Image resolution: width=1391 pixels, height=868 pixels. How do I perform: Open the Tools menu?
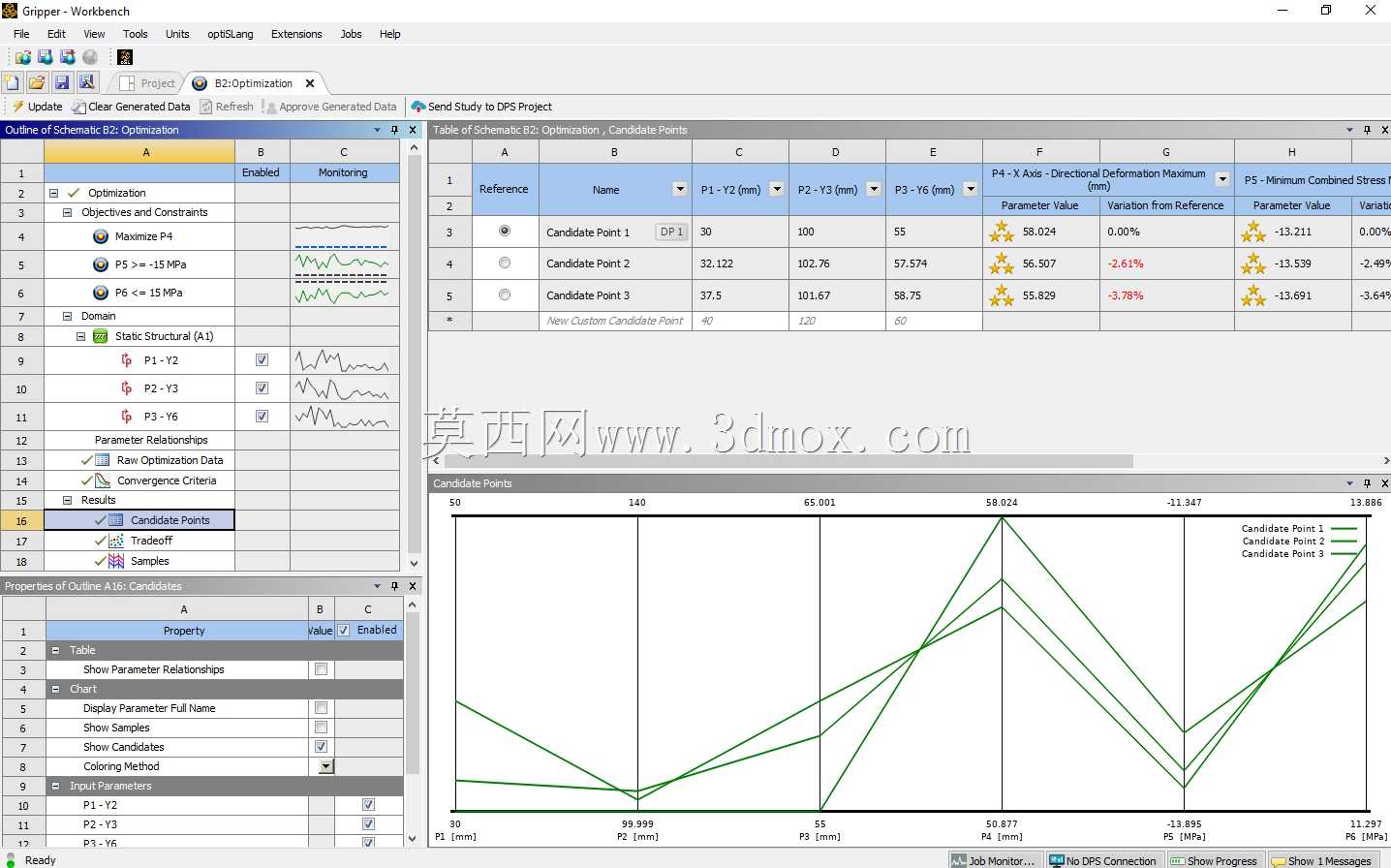pos(136,34)
